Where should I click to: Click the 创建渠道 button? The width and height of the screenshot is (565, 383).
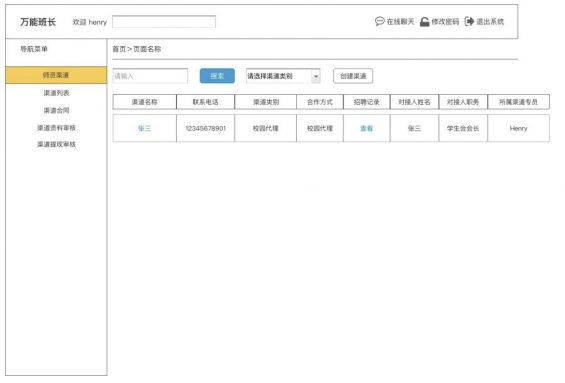[x=353, y=76]
